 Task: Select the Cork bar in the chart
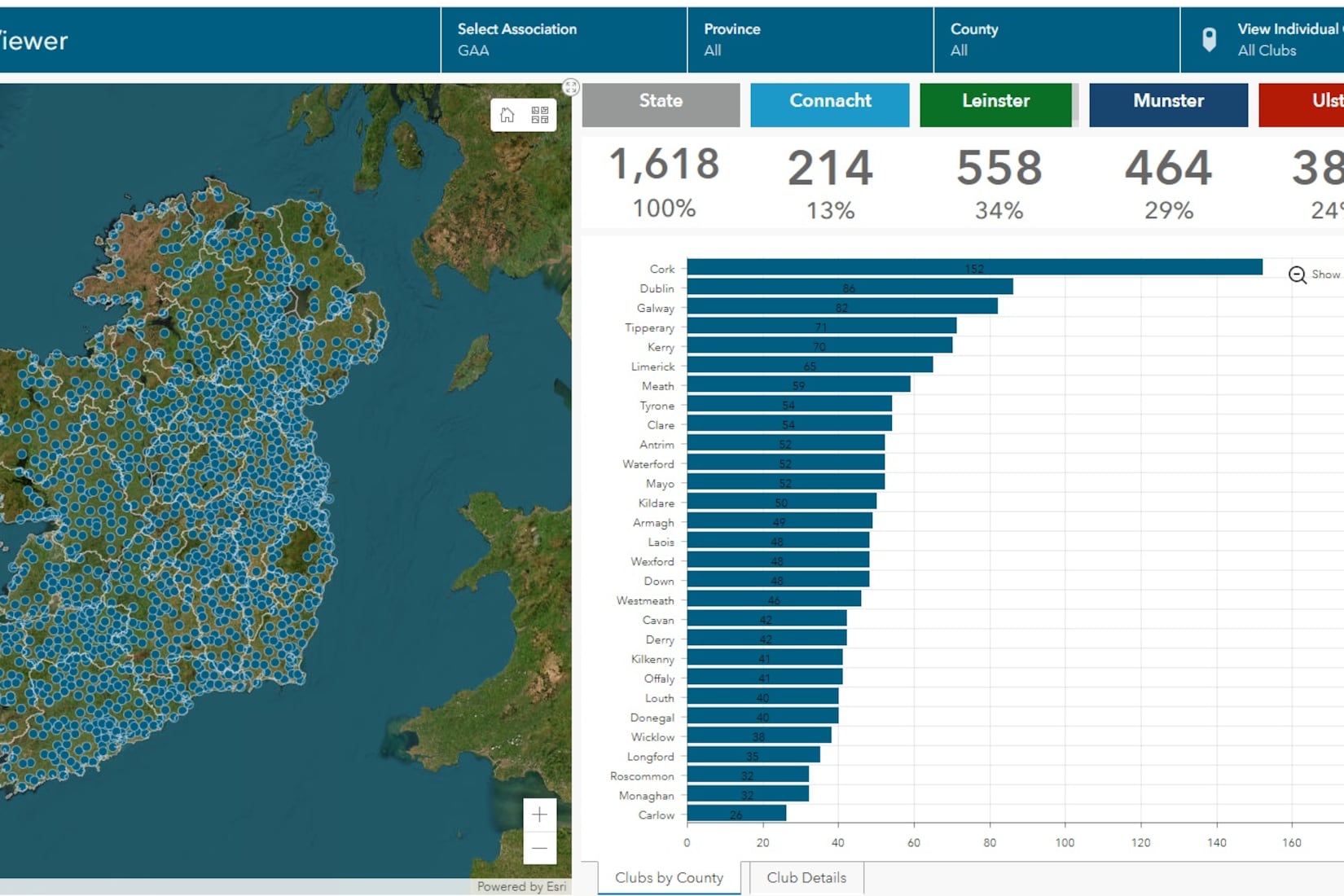coord(973,268)
